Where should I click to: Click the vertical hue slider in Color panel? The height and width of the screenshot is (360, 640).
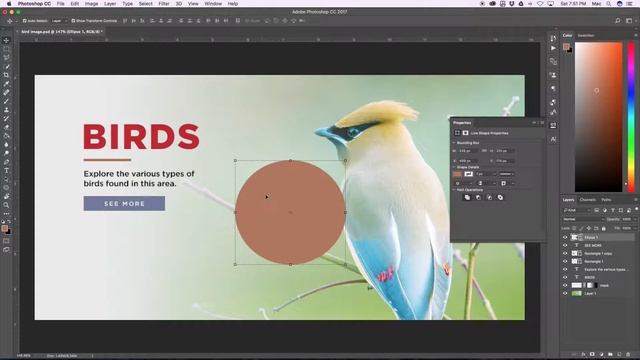(631, 116)
